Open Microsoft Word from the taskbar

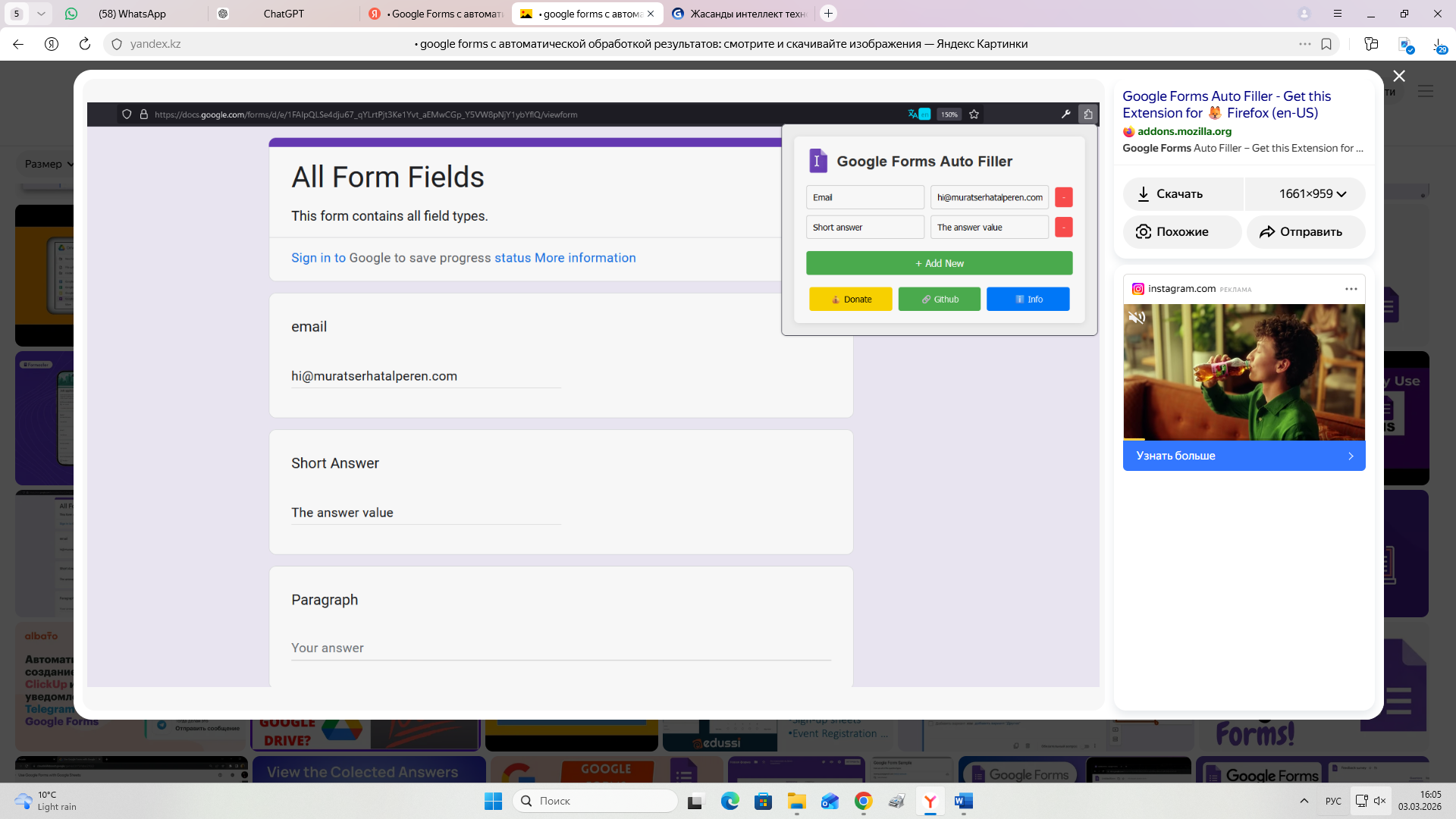tap(963, 801)
